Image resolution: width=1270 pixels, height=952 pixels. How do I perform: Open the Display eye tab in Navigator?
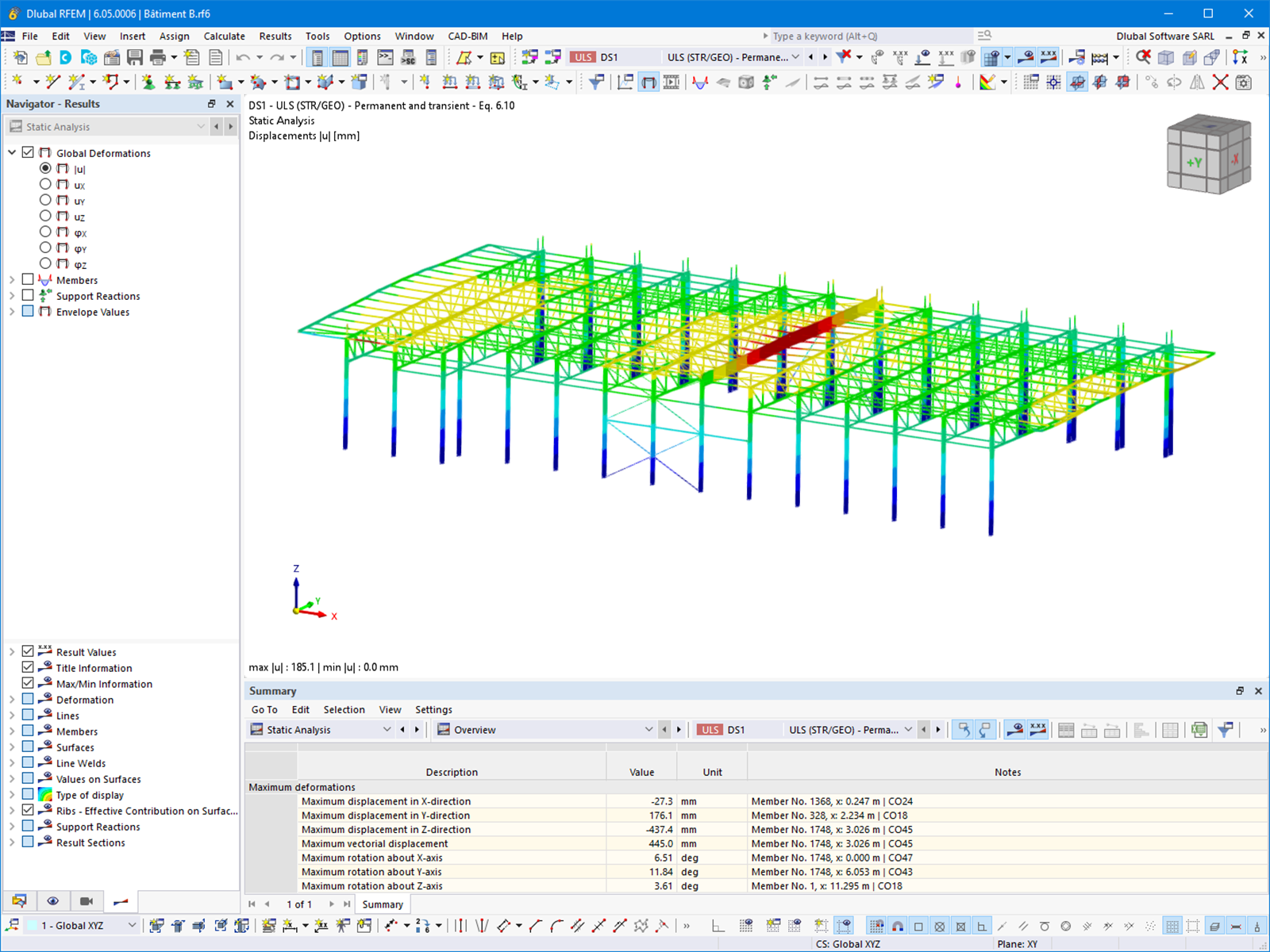coord(52,901)
